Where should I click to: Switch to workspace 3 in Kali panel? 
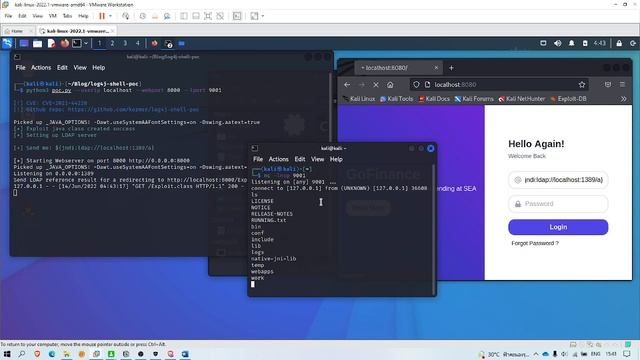(x=125, y=43)
